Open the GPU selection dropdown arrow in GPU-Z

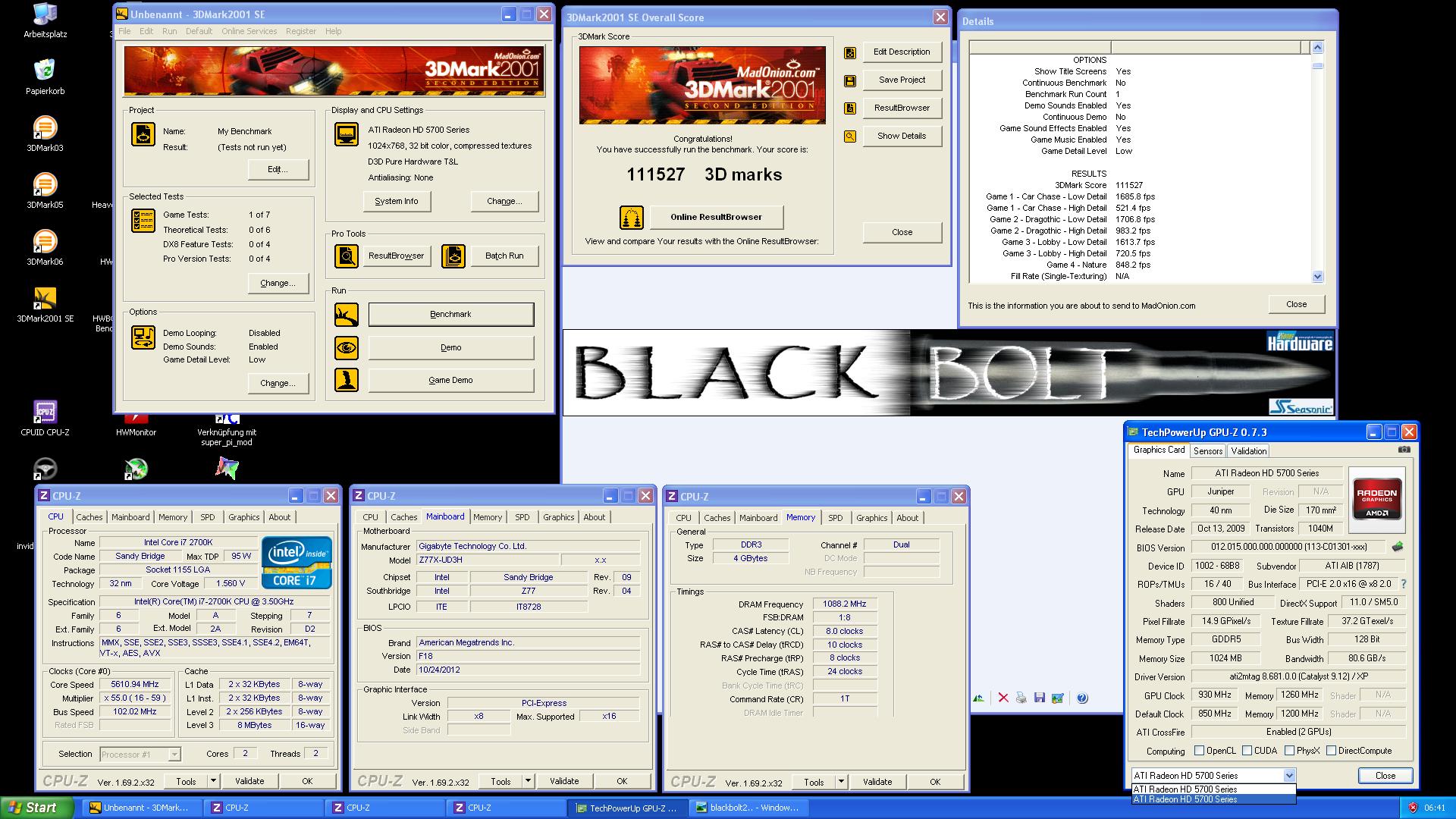point(1289,776)
